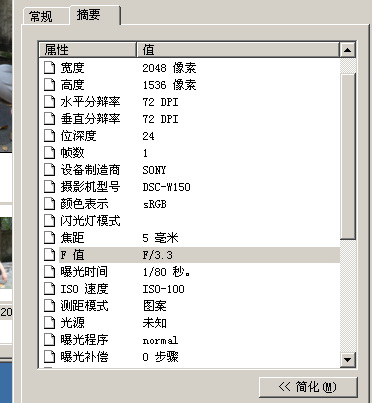Select the 测距模式 property name
The height and width of the screenshot is (403, 372).
click(x=84, y=306)
